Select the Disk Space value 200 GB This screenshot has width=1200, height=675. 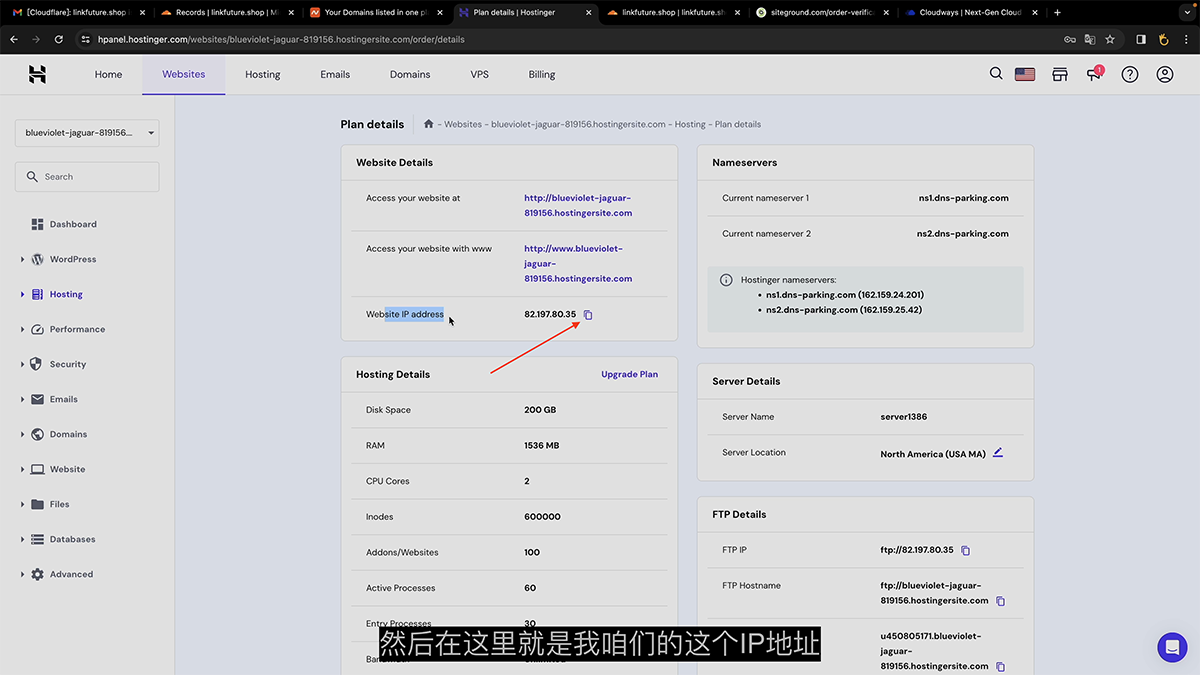[x=540, y=410]
